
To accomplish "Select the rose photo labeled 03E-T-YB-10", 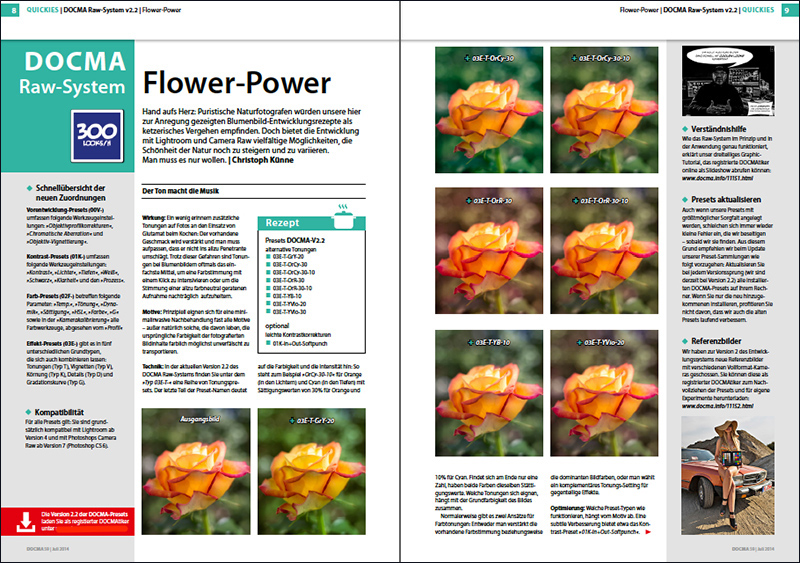I will pos(489,393).
